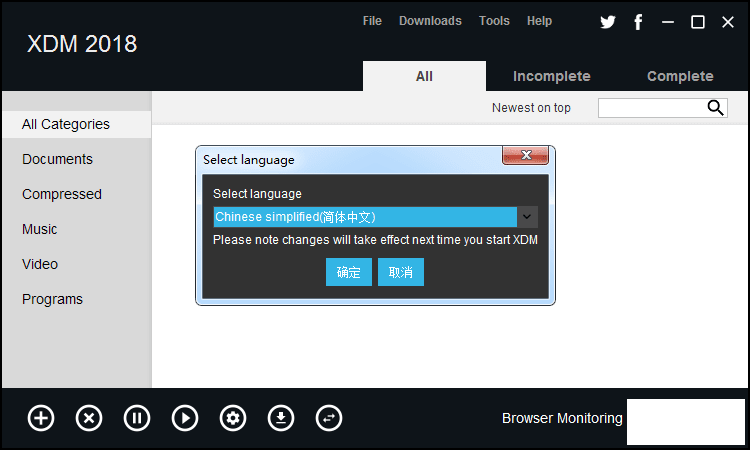Open the File menu
750x450 pixels.
coord(372,21)
